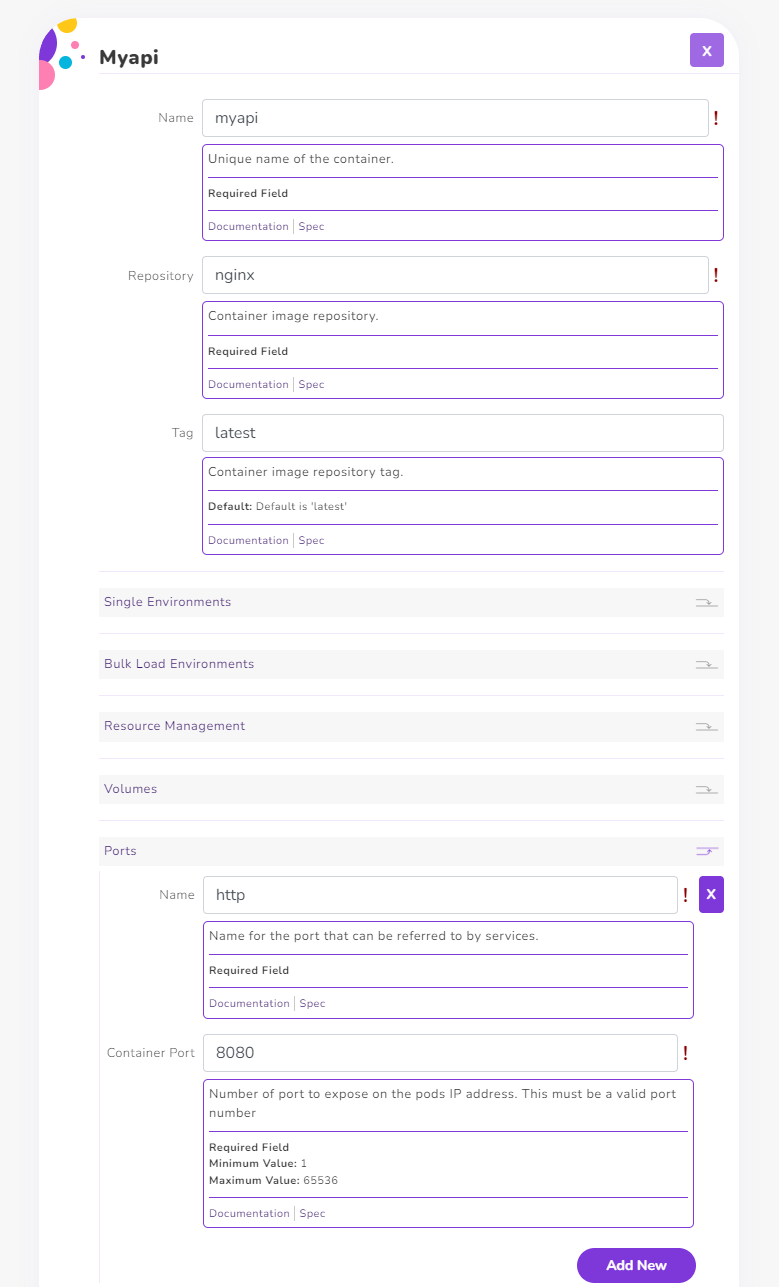Click required marker beside port Name field
Screen dimensions: 779x1287
click(x=685, y=895)
